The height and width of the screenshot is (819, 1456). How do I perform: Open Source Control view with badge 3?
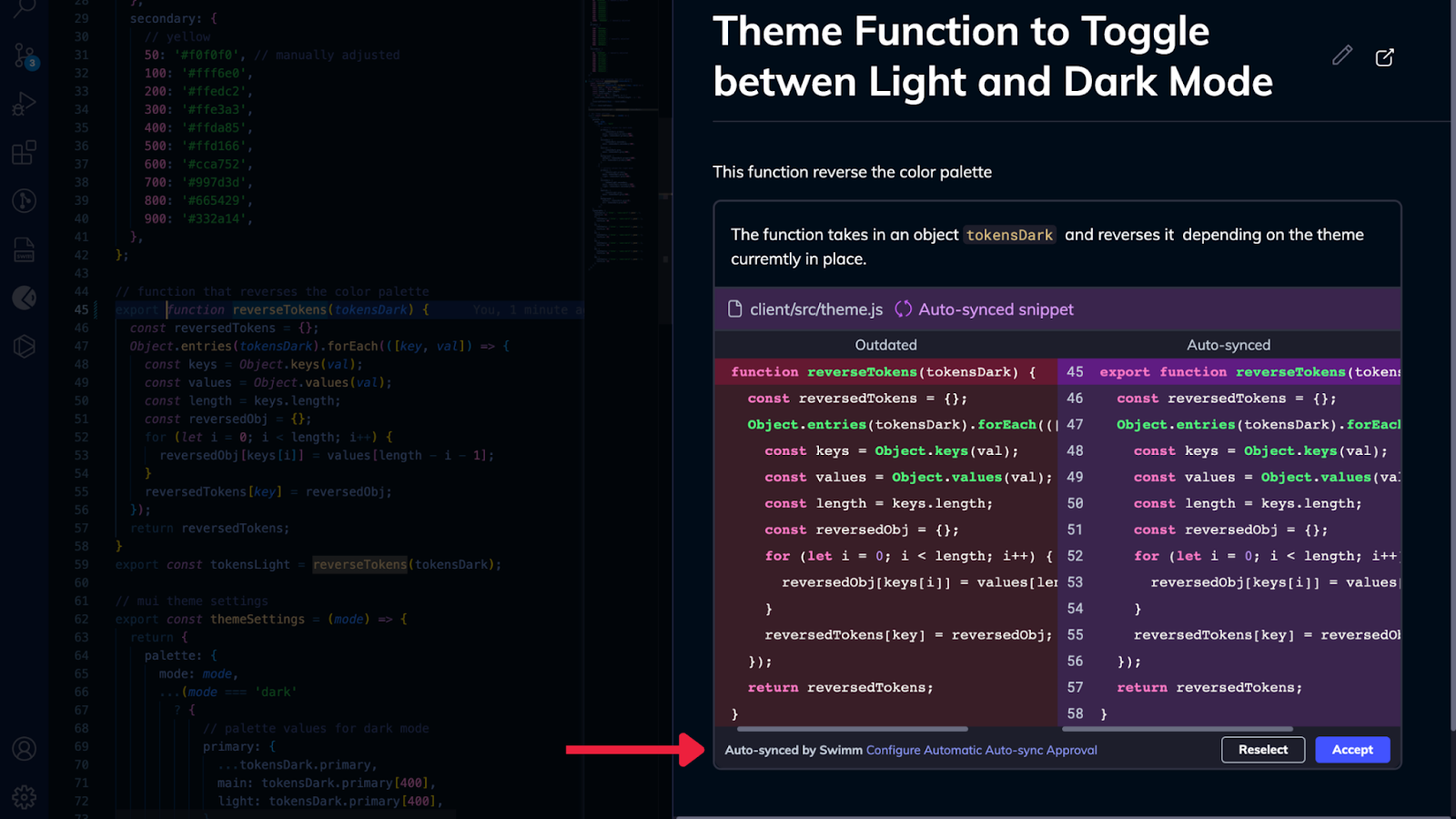(25, 56)
